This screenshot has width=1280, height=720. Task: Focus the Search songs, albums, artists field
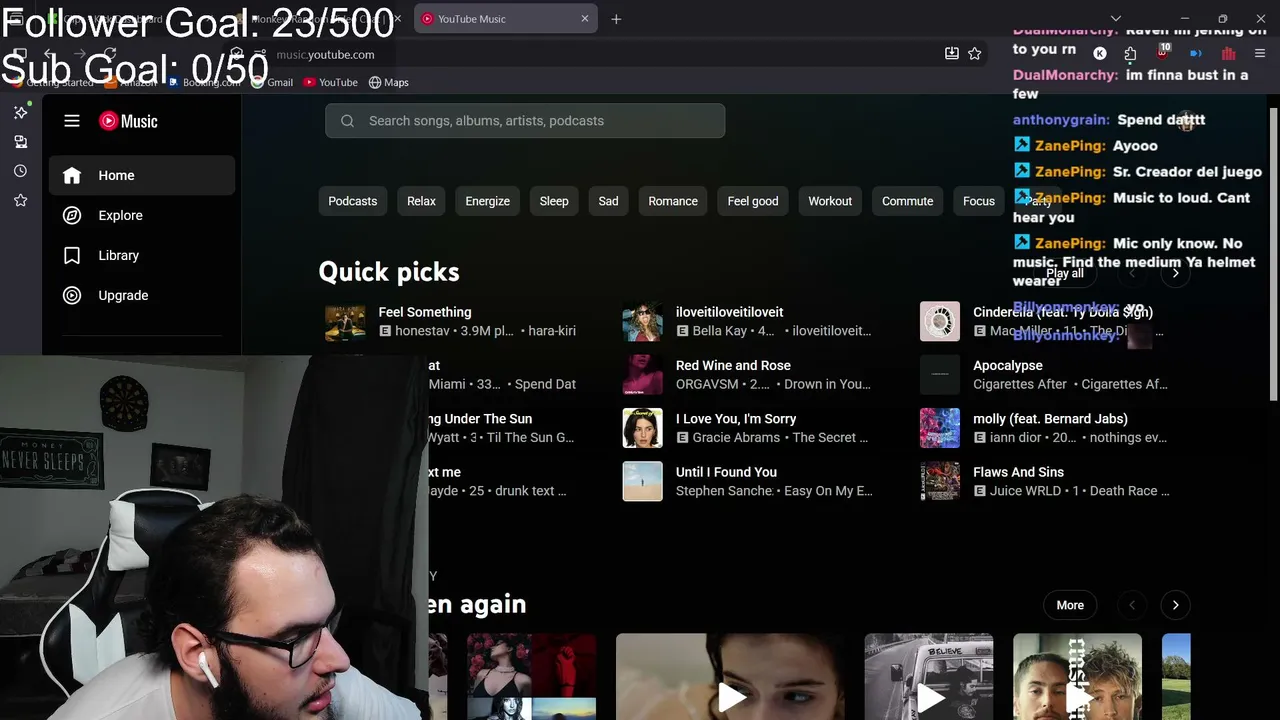click(525, 121)
